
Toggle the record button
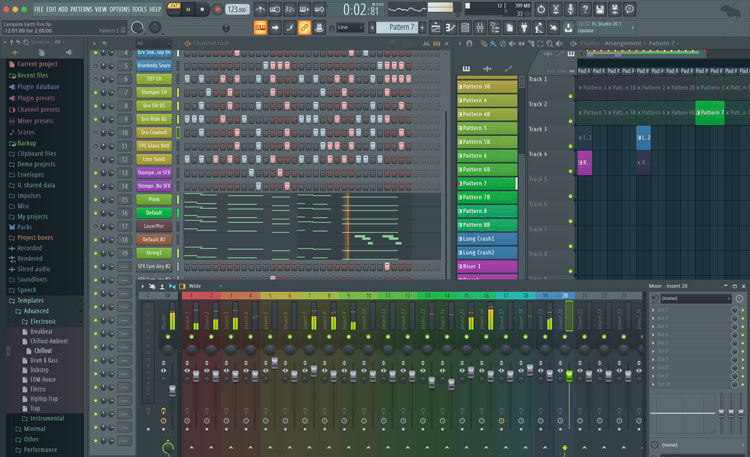tap(217, 9)
